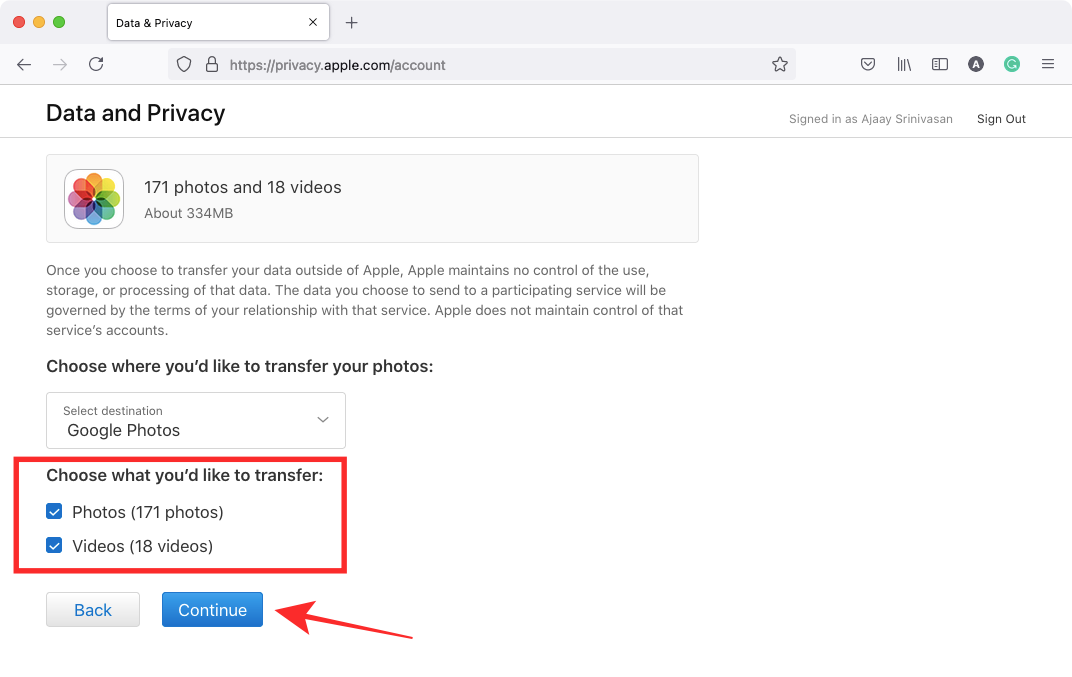Open a new tab with plus button
This screenshot has height=677, width=1072.
tap(351, 23)
